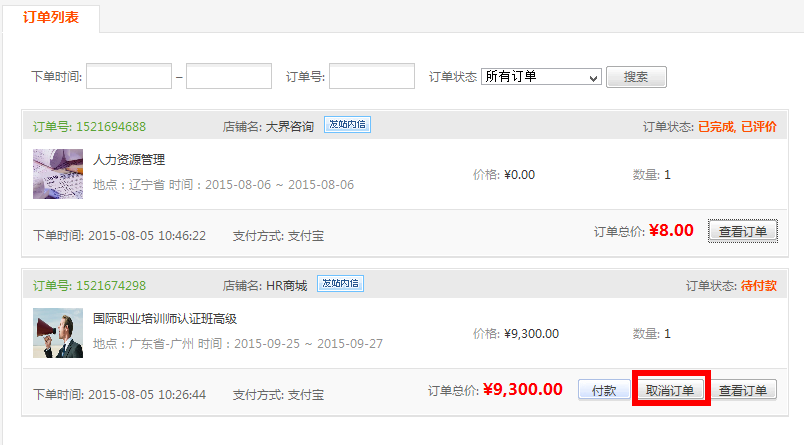Send 发站内信 message to 大界咨询
The image size is (804, 445).
coord(347,125)
